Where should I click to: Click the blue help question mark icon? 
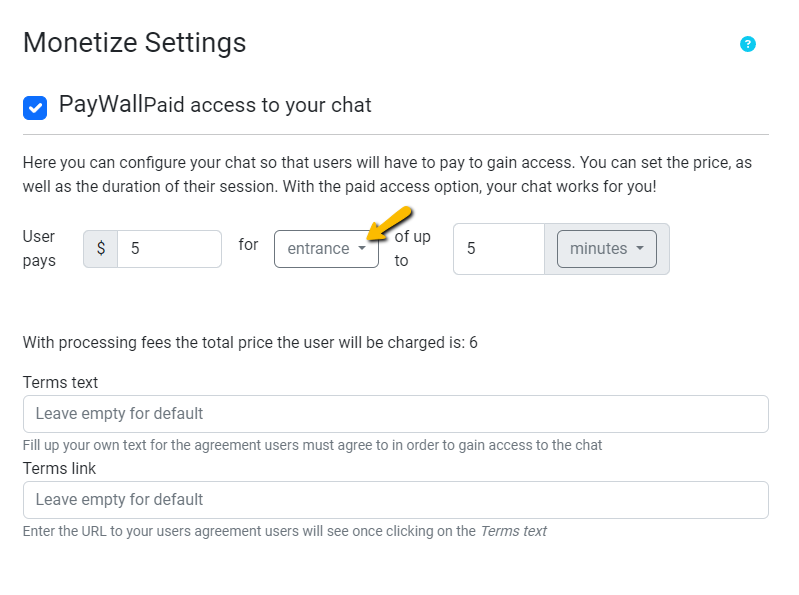pyautogui.click(x=747, y=44)
